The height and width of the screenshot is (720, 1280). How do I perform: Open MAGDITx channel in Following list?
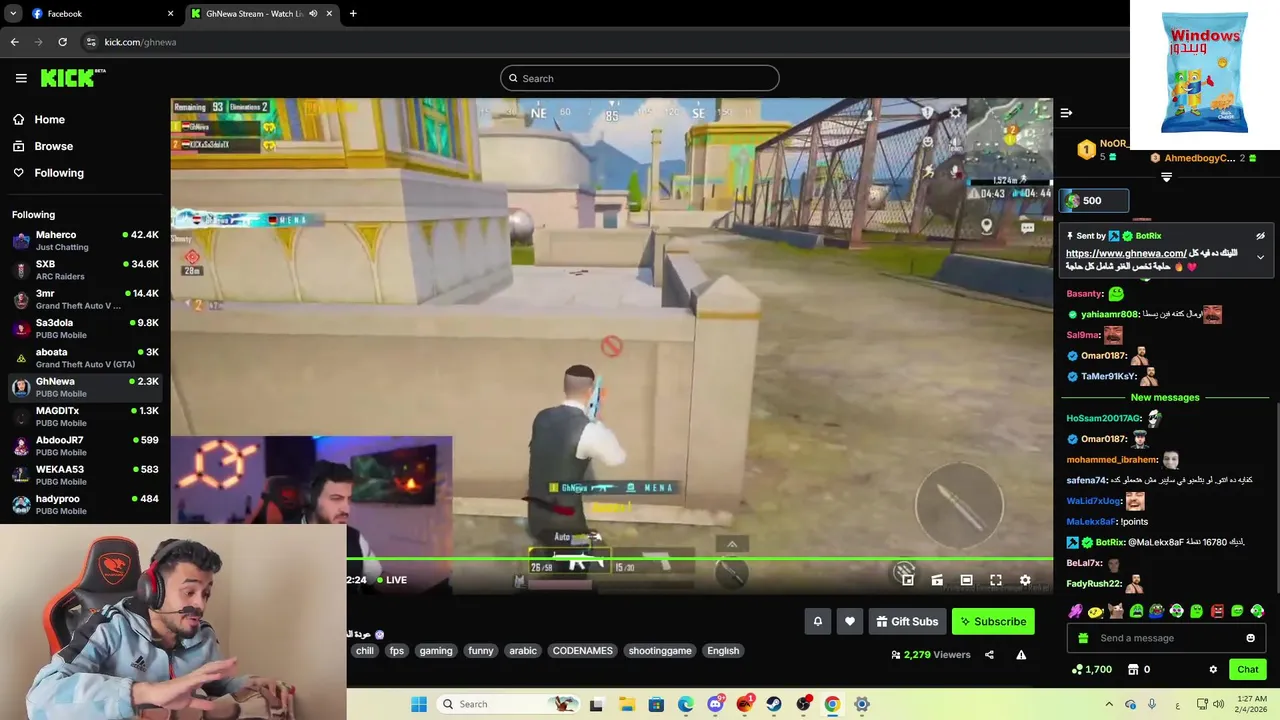point(85,416)
